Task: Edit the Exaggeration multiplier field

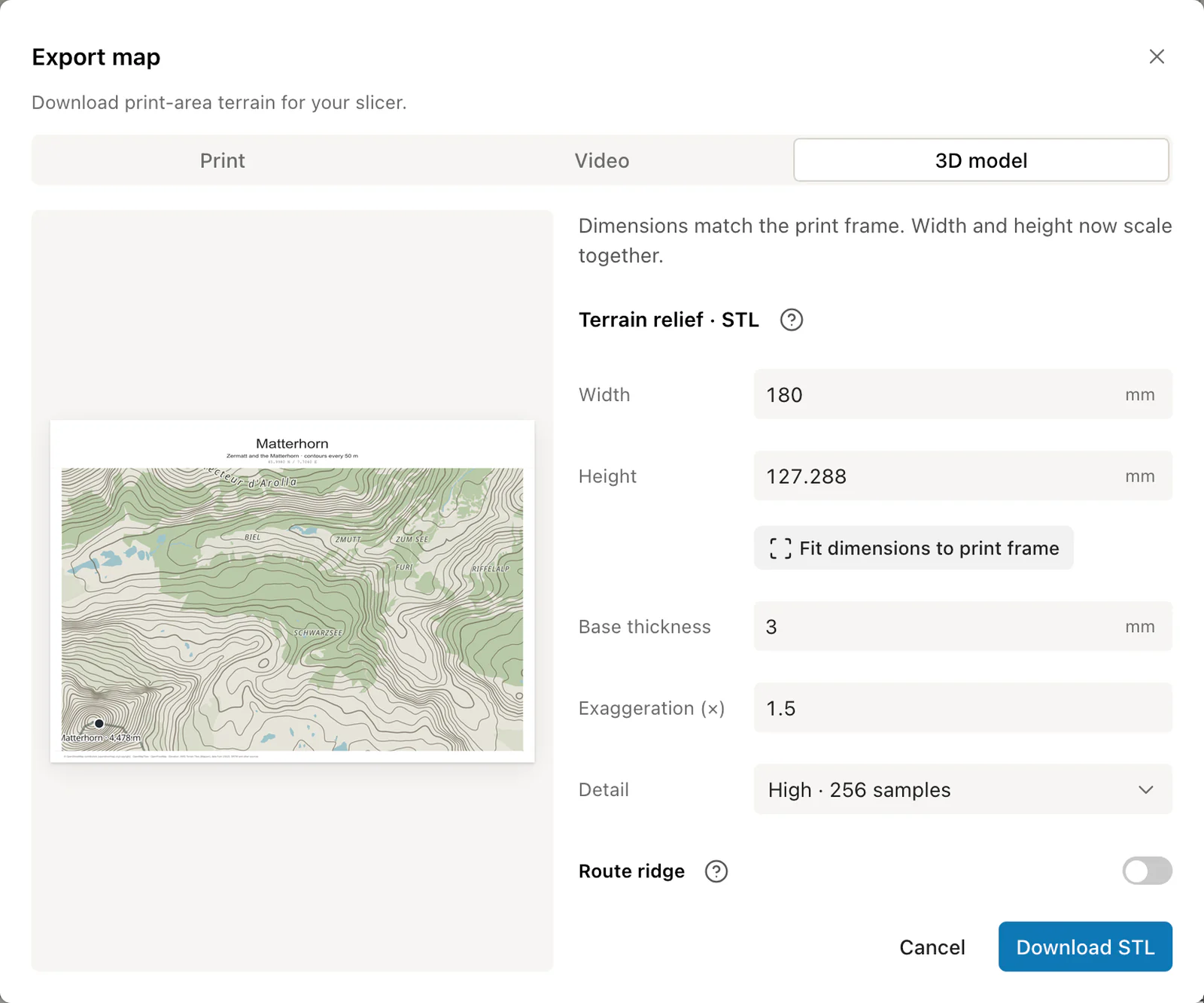Action: click(963, 708)
